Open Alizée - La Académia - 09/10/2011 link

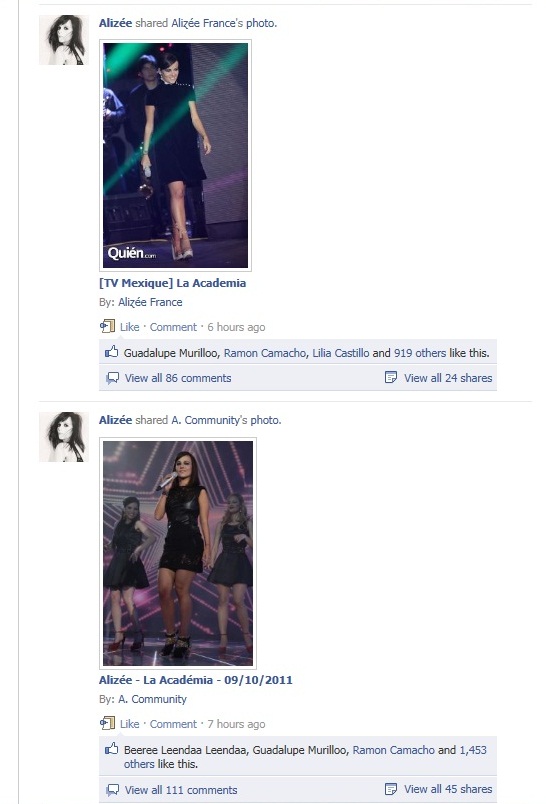point(195,680)
